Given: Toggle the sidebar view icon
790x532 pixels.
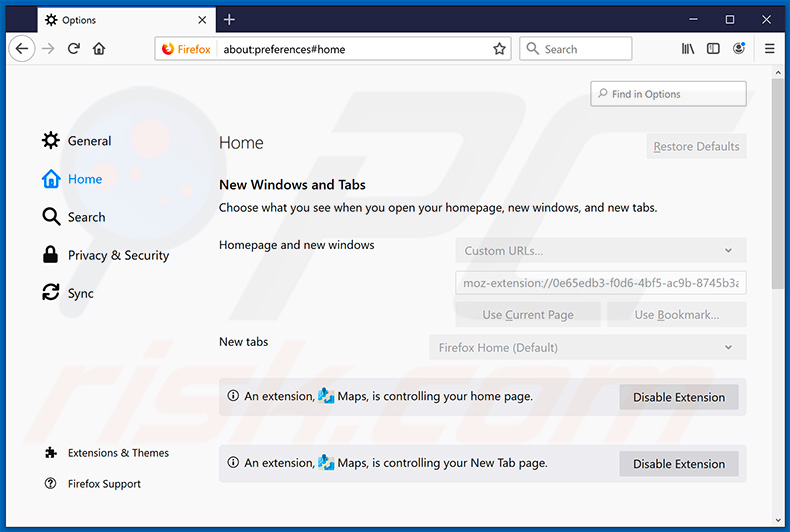Looking at the screenshot, I should 713,48.
